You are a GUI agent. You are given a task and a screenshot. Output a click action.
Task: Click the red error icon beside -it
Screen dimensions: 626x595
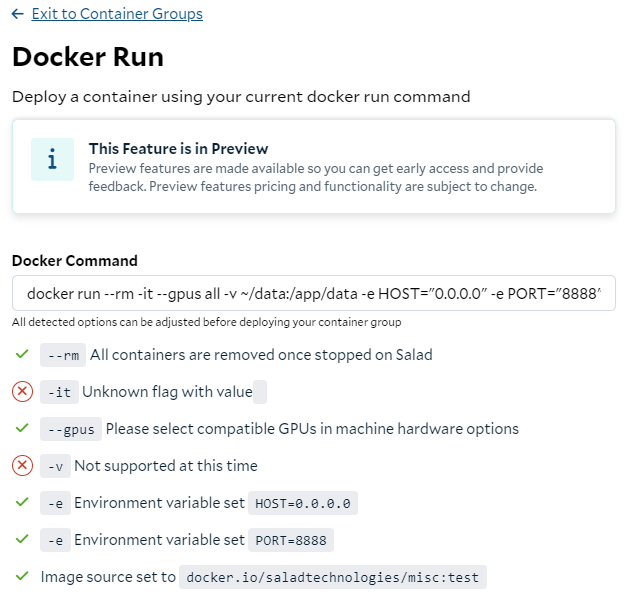click(x=22, y=391)
